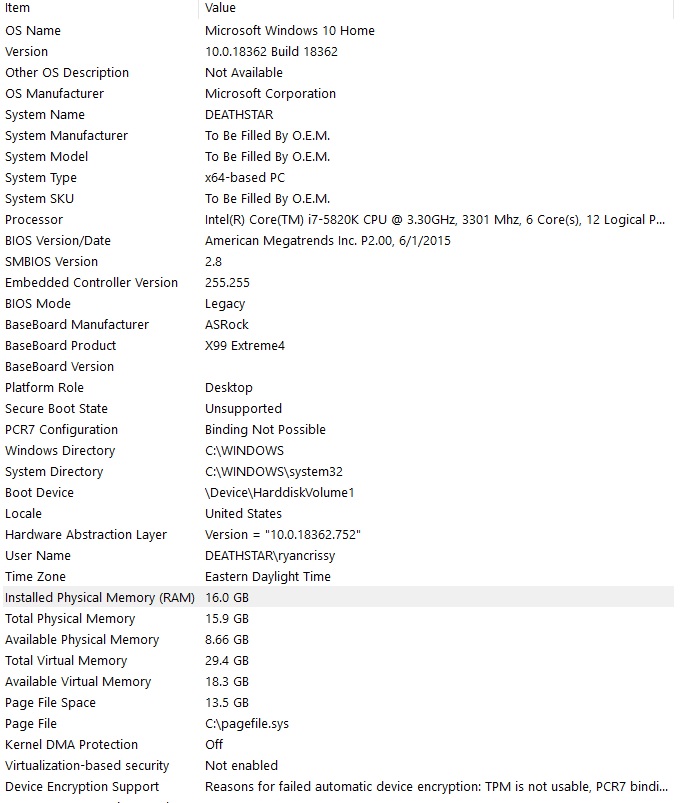699x803 pixels.
Task: Select the DEATHSTAR system name value
Action: 239,115
